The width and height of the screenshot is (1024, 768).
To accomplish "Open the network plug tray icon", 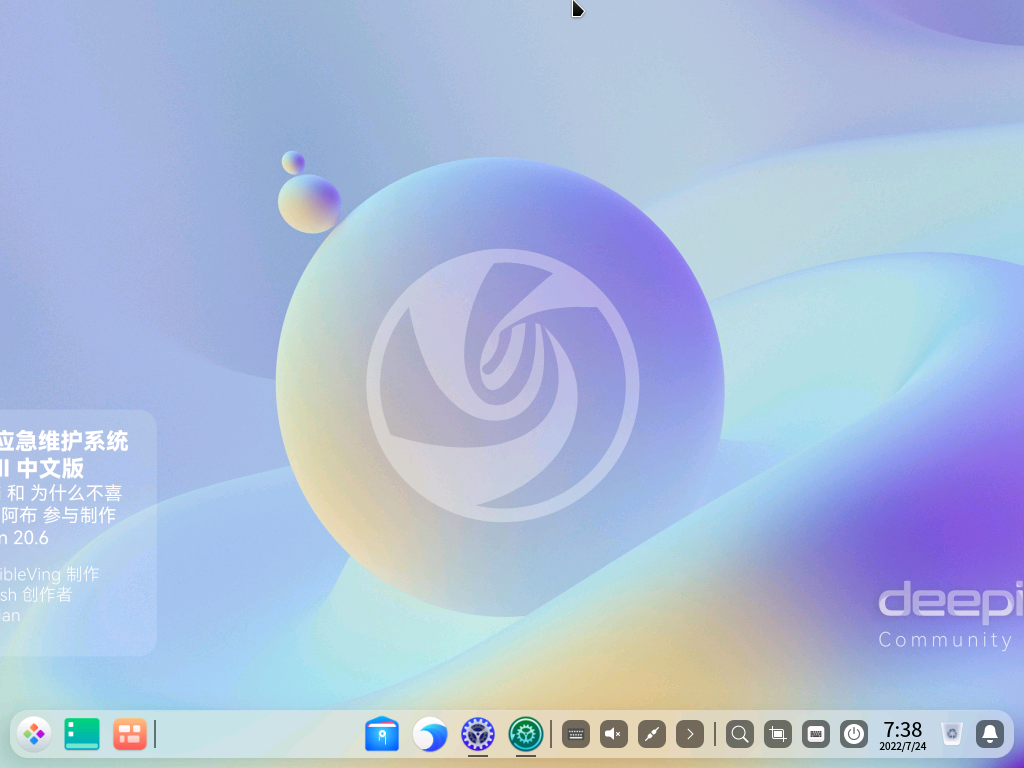I will pyautogui.click(x=652, y=734).
